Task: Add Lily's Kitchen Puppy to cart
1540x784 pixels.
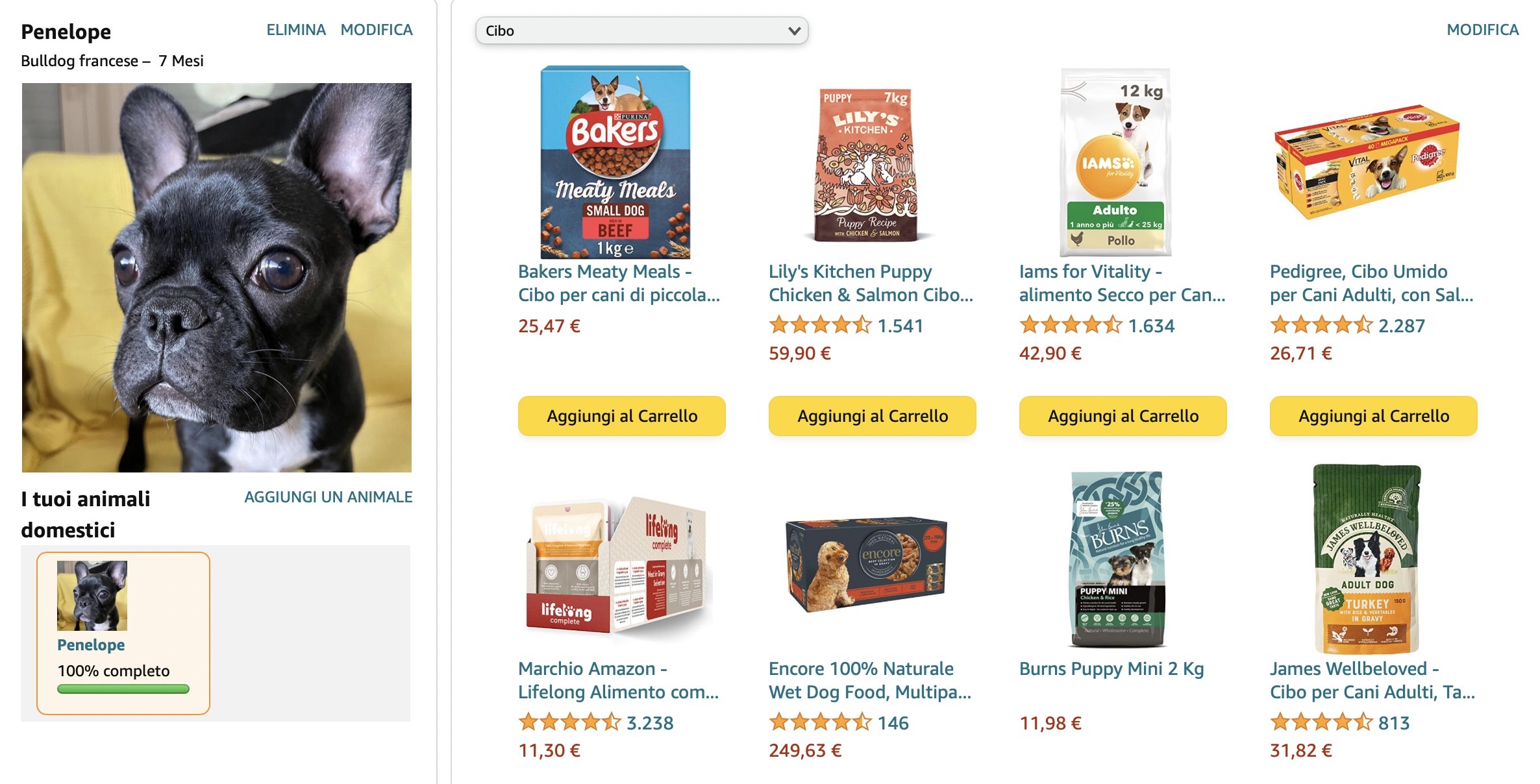Action: click(x=872, y=416)
